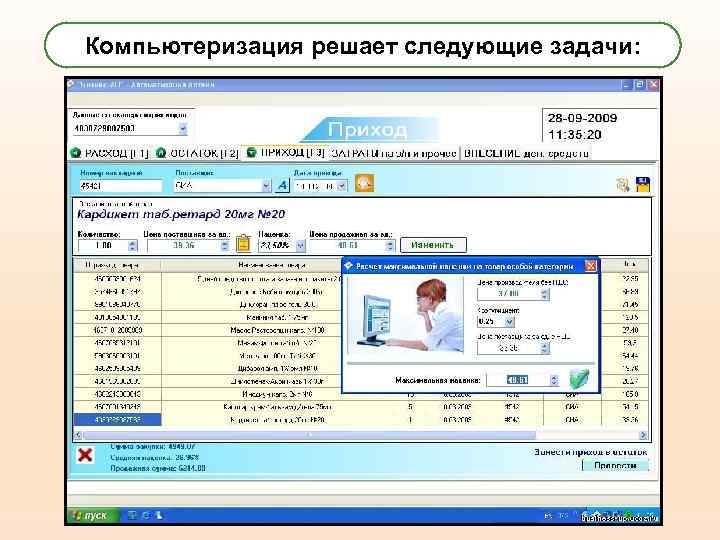Close the maximum markup calculation dialog
Image resolution: width=720 pixels, height=540 pixels.
[591, 266]
